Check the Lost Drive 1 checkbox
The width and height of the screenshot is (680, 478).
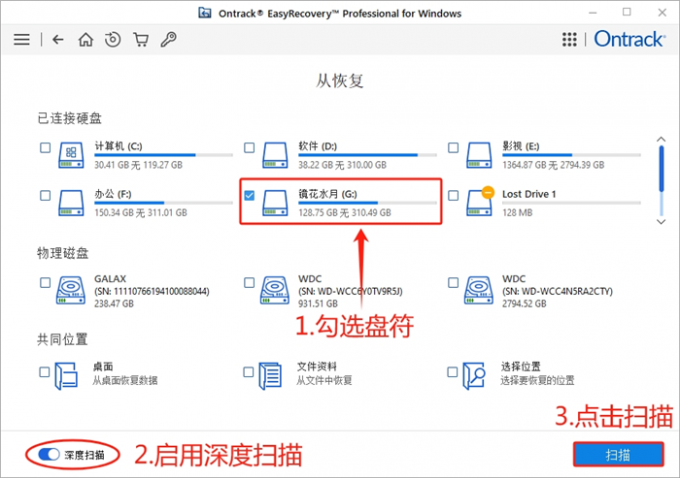[x=453, y=195]
